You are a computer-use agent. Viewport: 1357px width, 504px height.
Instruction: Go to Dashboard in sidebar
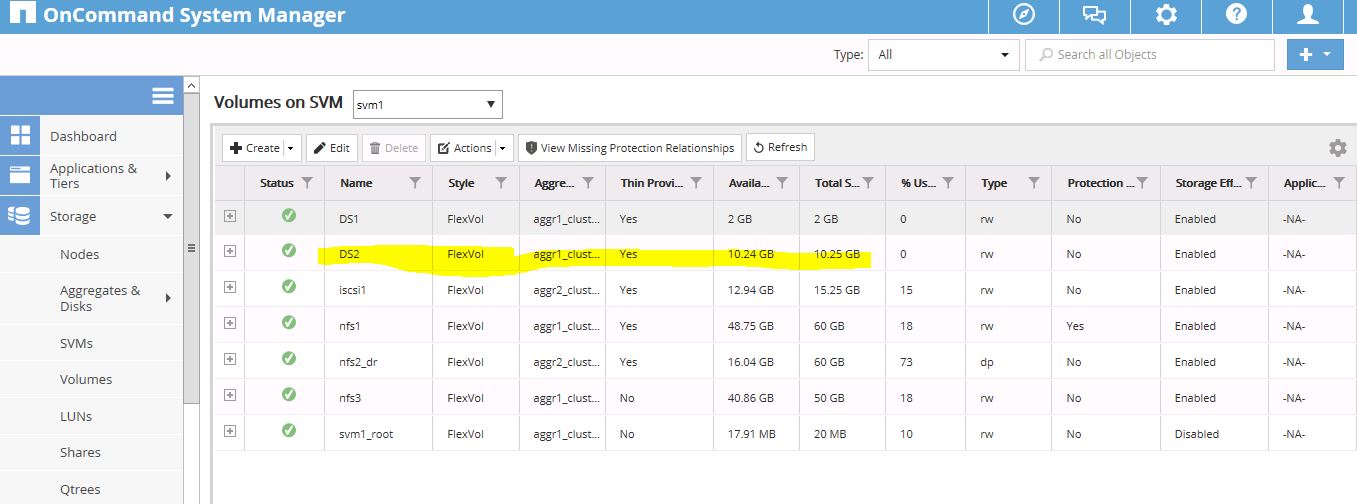(x=83, y=136)
